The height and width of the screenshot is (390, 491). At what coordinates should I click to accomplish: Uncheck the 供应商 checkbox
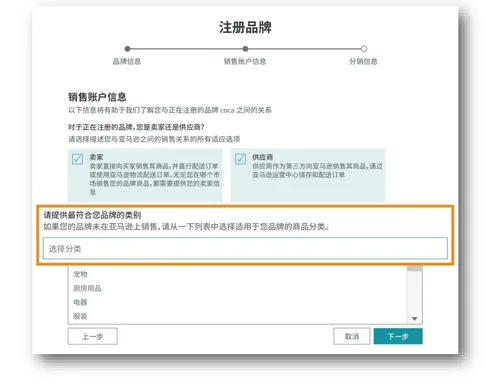click(240, 159)
